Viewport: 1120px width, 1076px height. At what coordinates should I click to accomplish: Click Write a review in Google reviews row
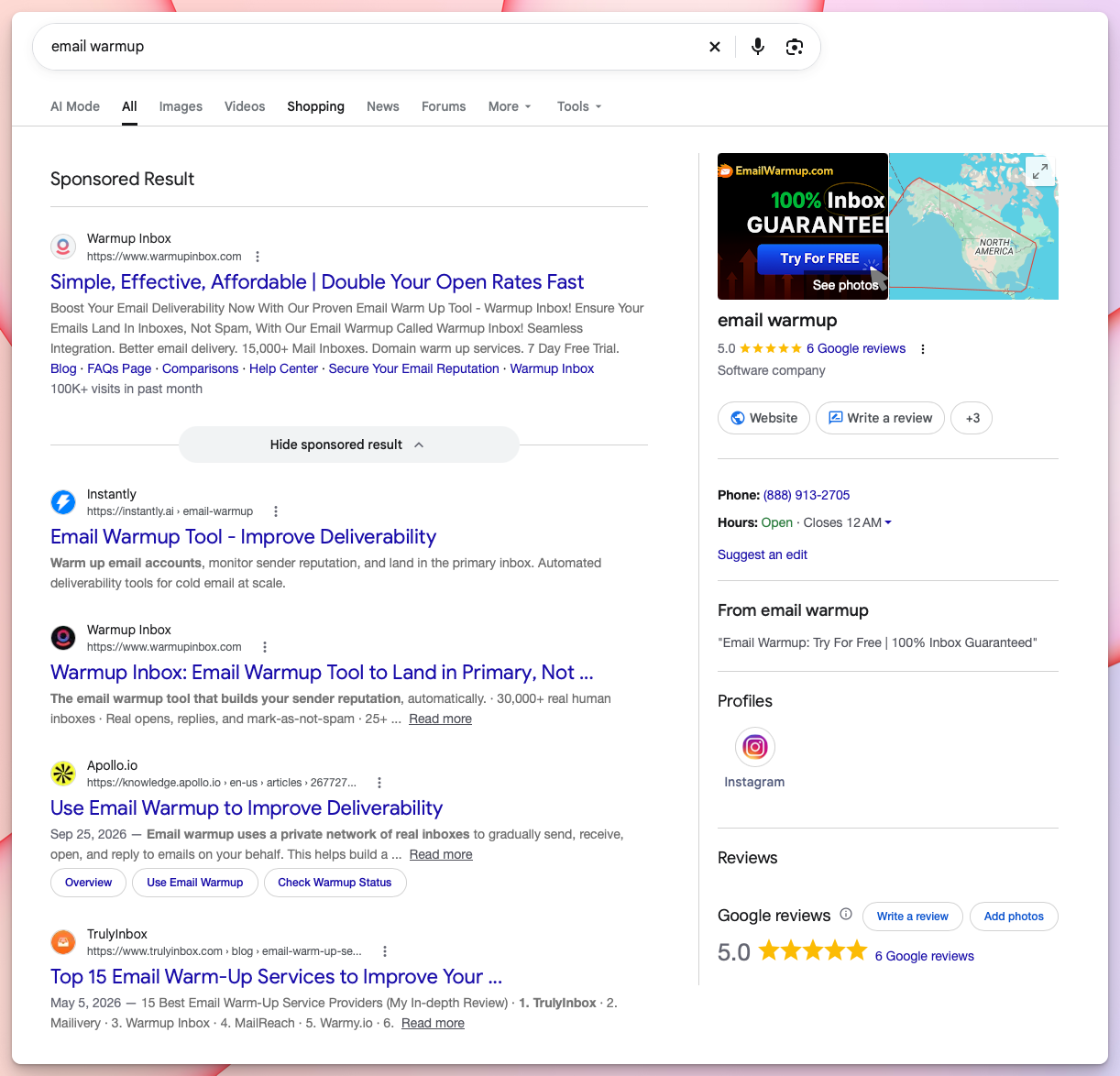pos(913,917)
